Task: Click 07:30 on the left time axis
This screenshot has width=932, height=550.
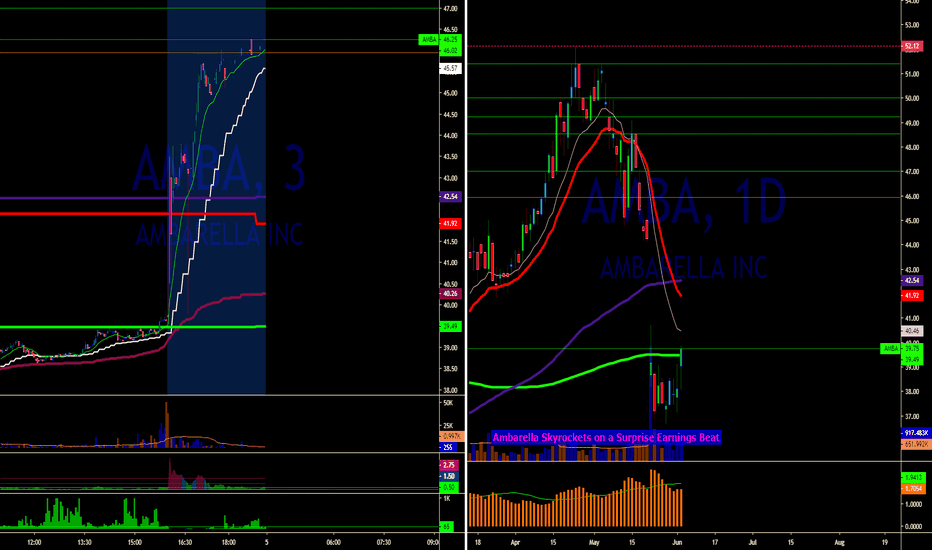Action: point(384,542)
